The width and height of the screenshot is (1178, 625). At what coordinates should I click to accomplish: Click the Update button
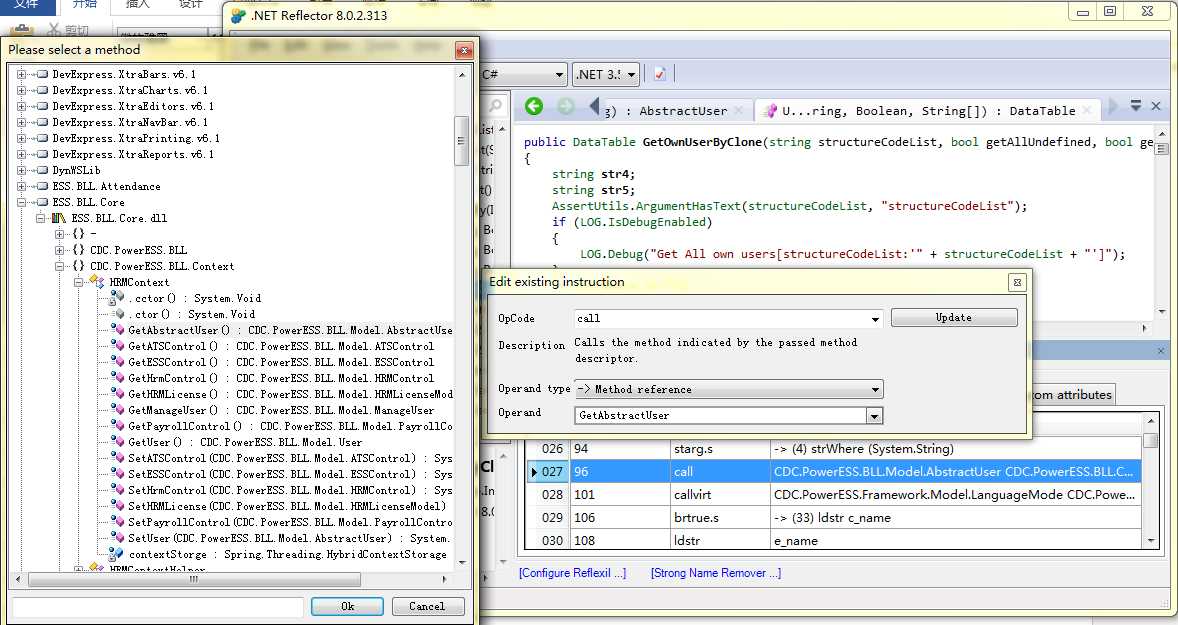click(954, 318)
